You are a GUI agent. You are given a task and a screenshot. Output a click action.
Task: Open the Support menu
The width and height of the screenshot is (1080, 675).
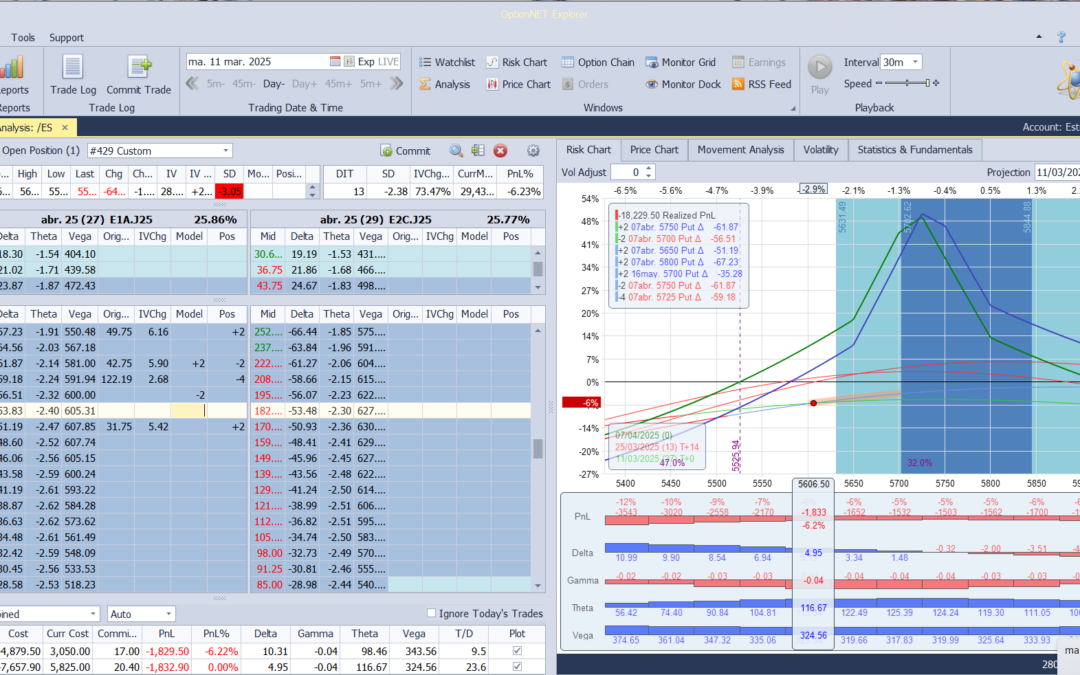click(x=67, y=38)
